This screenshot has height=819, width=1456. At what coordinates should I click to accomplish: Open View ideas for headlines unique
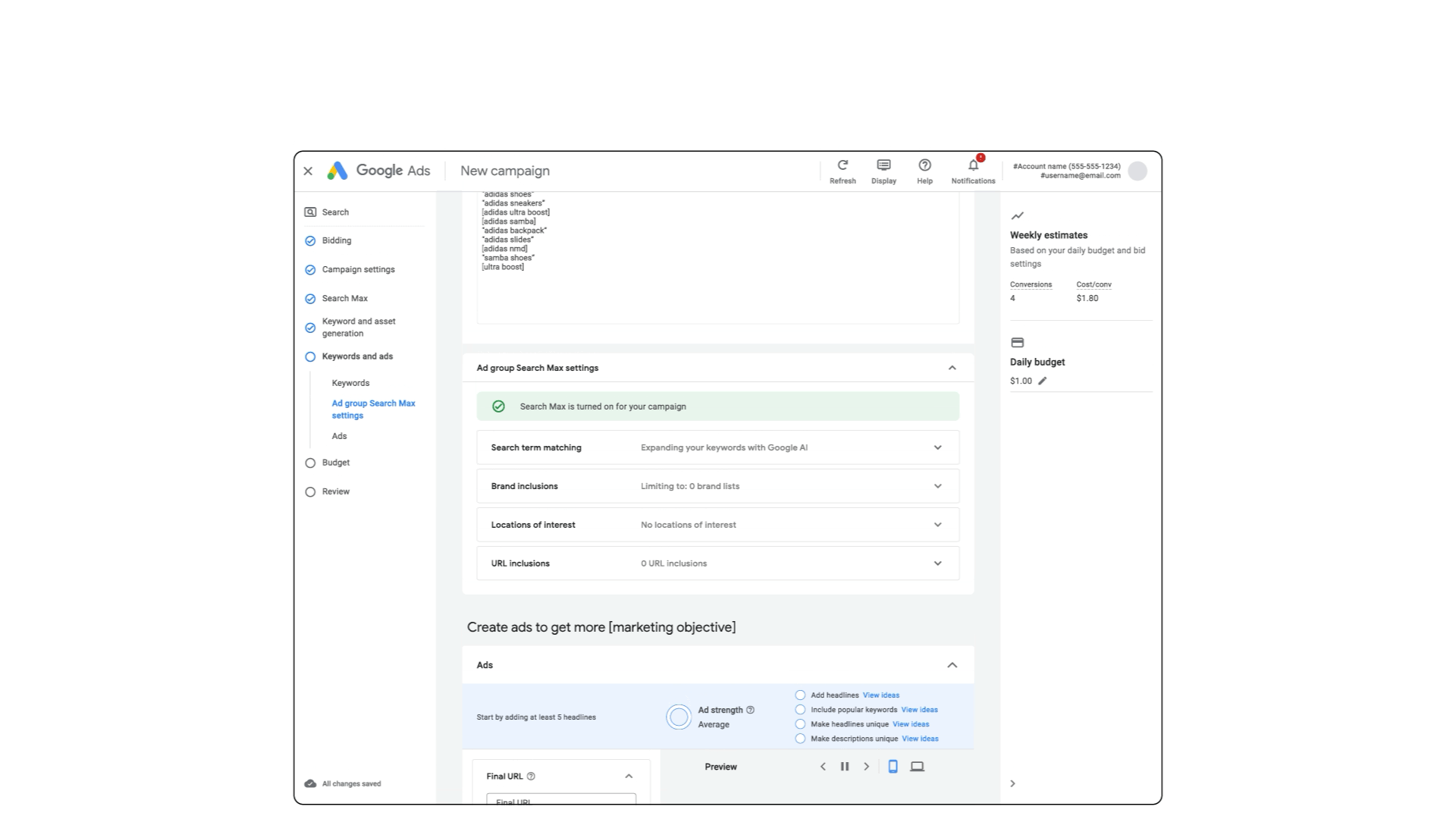tap(911, 724)
